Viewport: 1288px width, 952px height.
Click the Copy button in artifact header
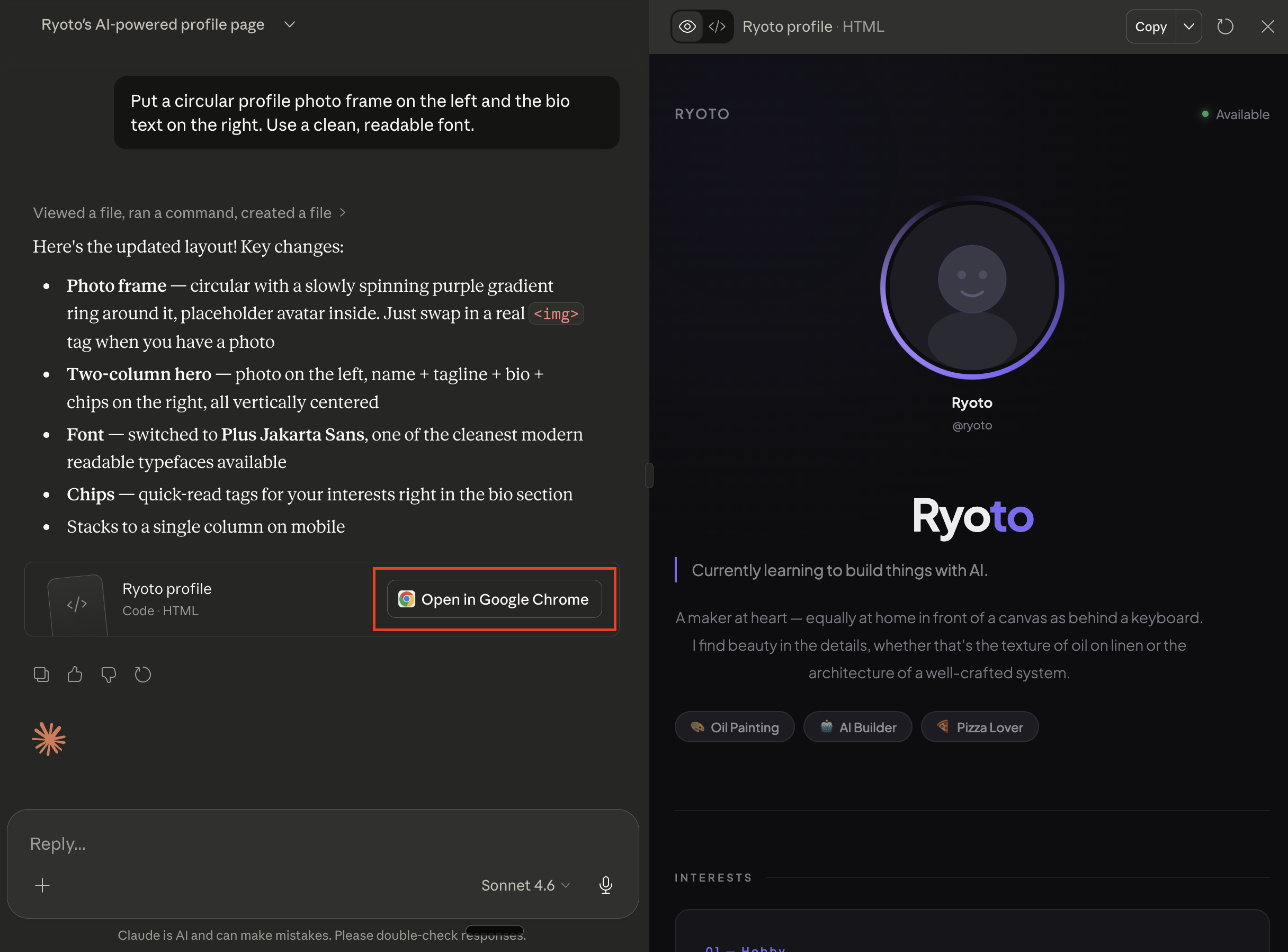(x=1150, y=26)
